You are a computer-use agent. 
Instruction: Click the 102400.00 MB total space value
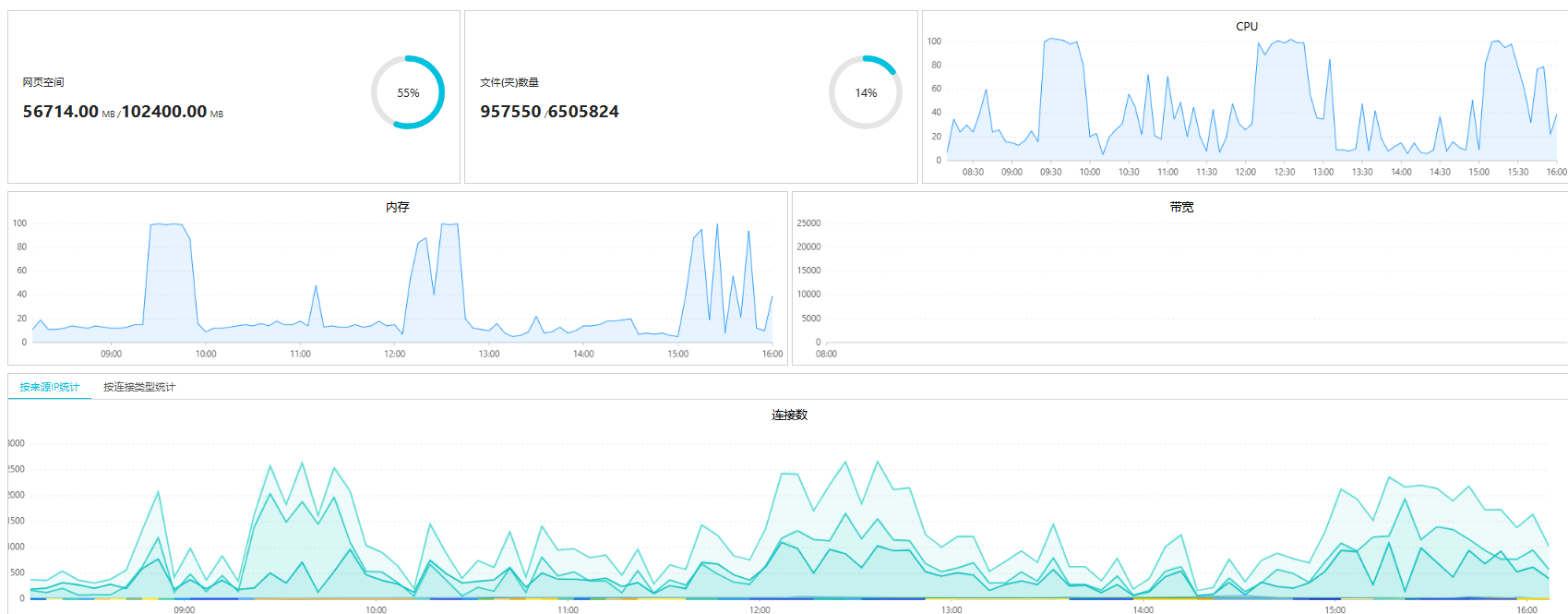coord(164,112)
